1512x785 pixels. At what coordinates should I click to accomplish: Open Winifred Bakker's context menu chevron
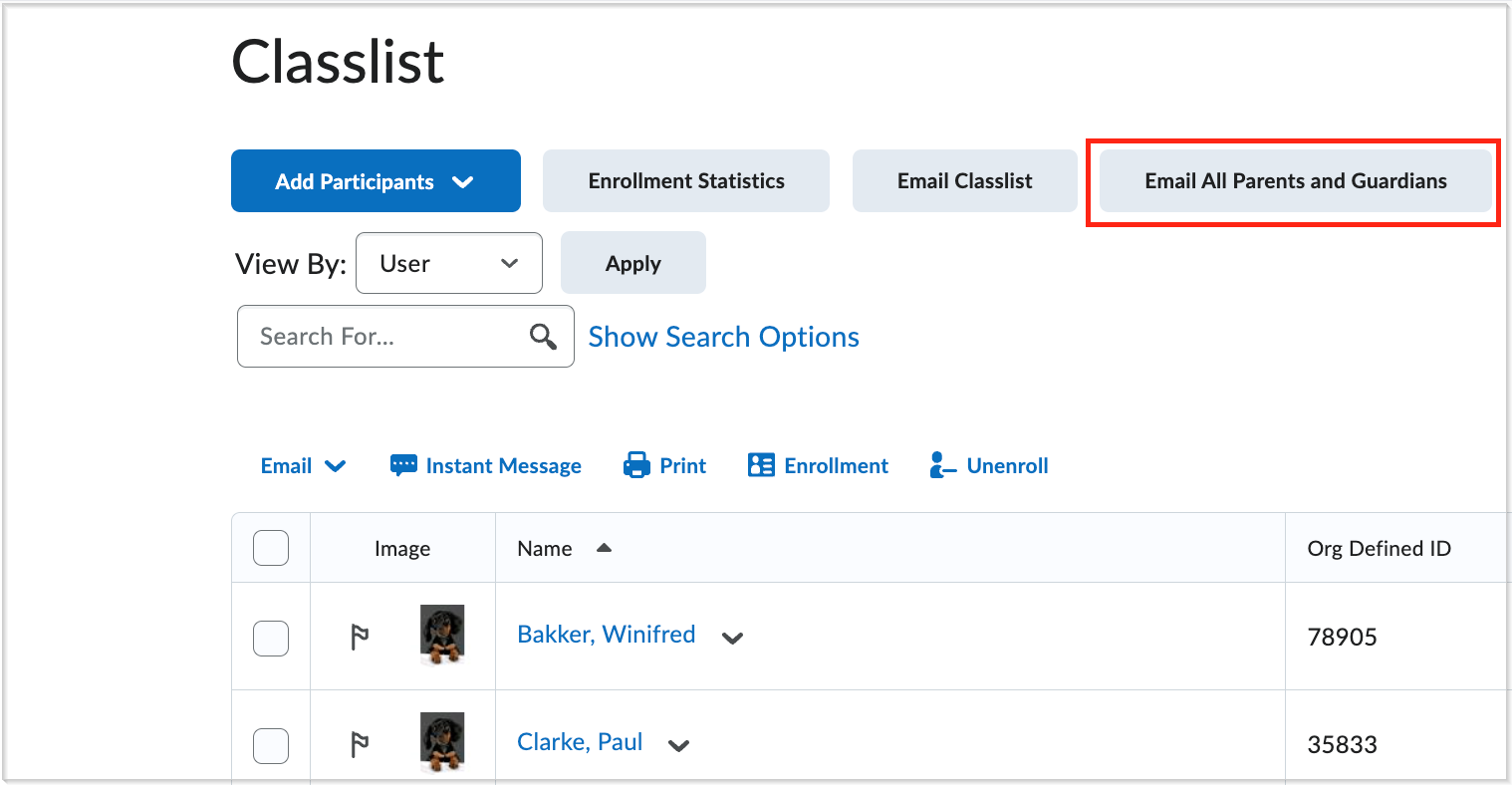pos(732,638)
